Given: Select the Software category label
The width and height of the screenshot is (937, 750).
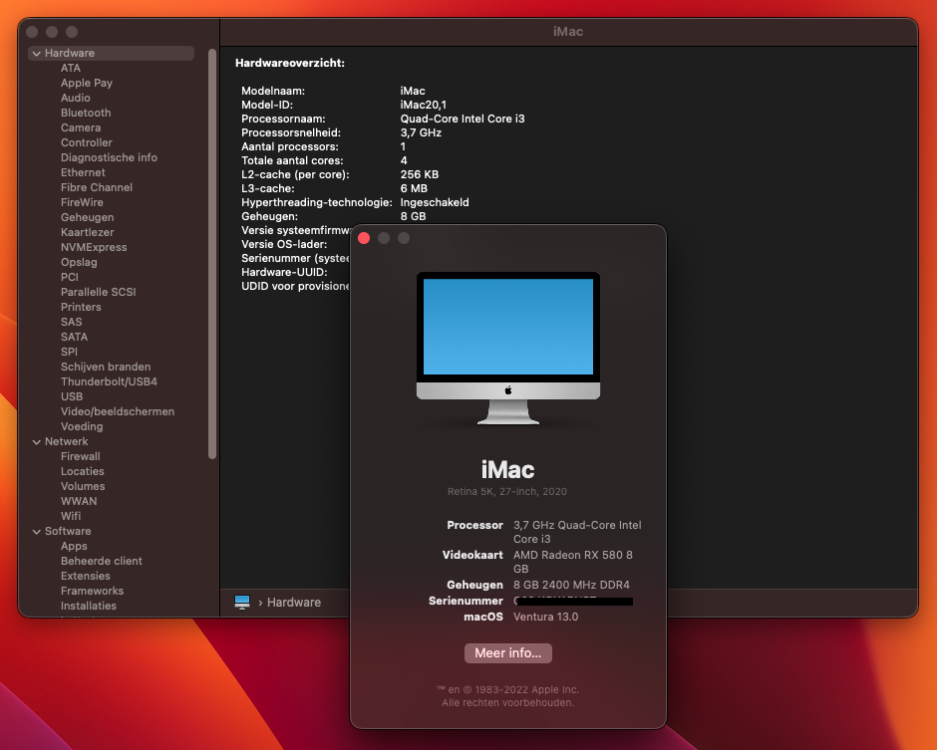Looking at the screenshot, I should coord(68,531).
